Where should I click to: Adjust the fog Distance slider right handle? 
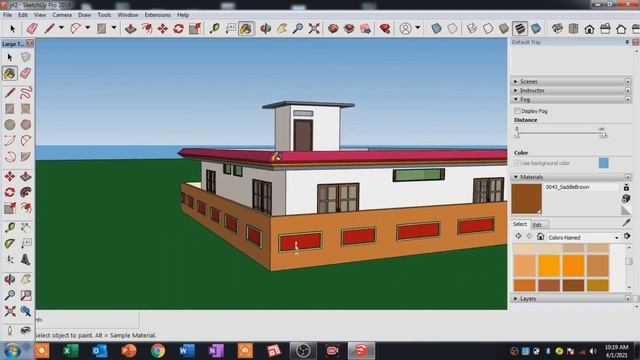(603, 134)
